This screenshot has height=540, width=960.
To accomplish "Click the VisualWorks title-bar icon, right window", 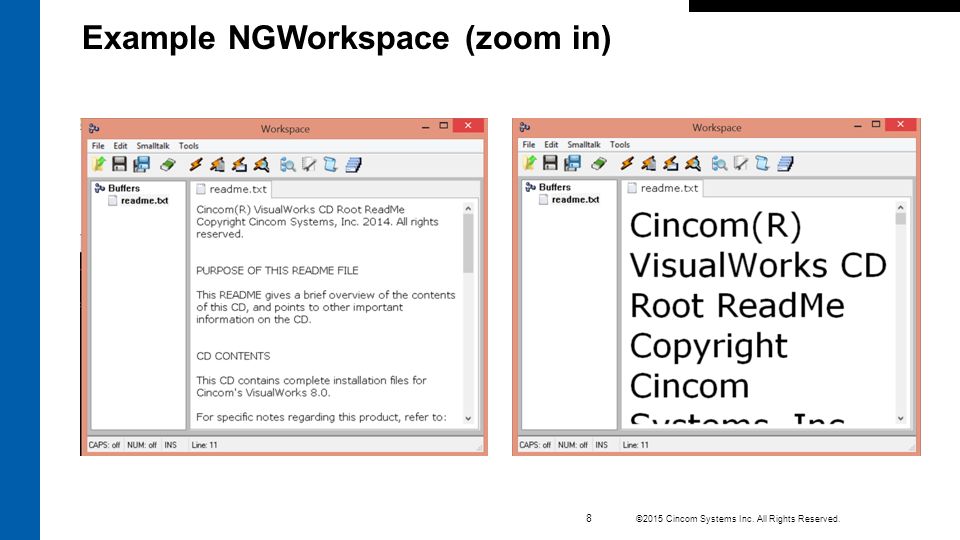I will [525, 127].
